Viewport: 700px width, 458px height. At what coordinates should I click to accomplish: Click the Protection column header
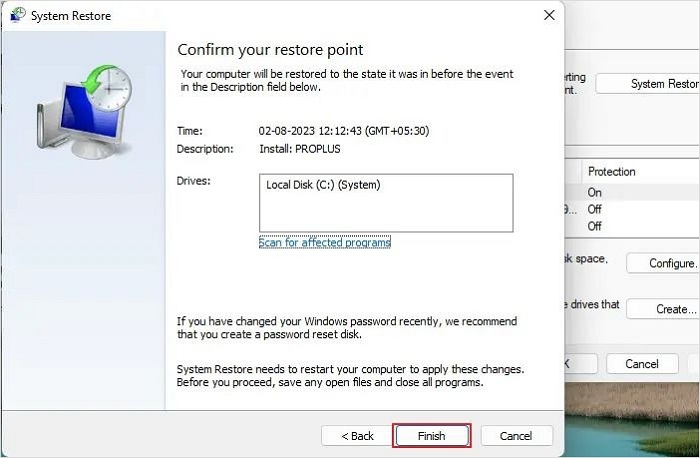[612, 171]
